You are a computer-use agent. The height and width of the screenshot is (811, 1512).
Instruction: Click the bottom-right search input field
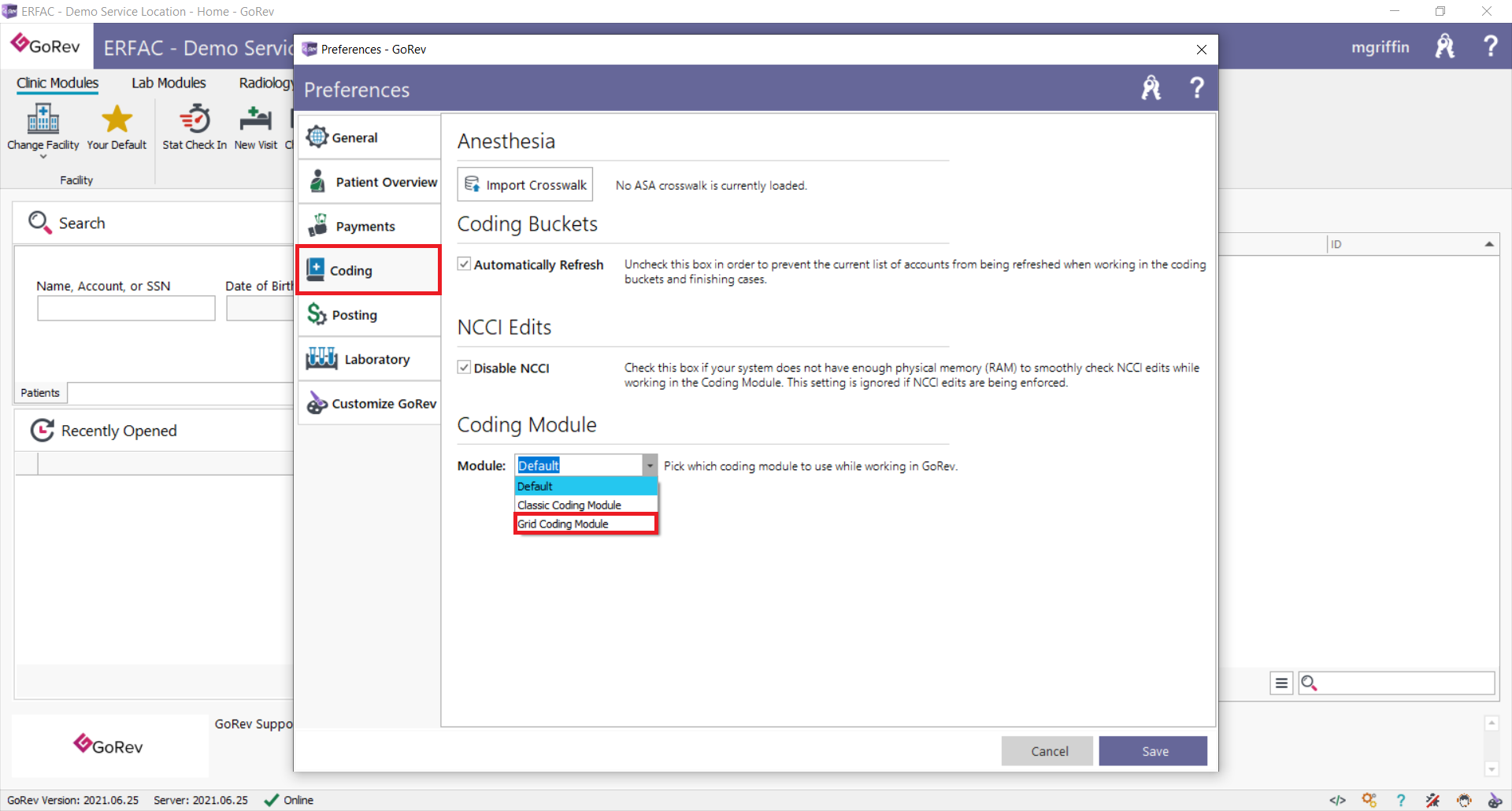tap(1406, 683)
